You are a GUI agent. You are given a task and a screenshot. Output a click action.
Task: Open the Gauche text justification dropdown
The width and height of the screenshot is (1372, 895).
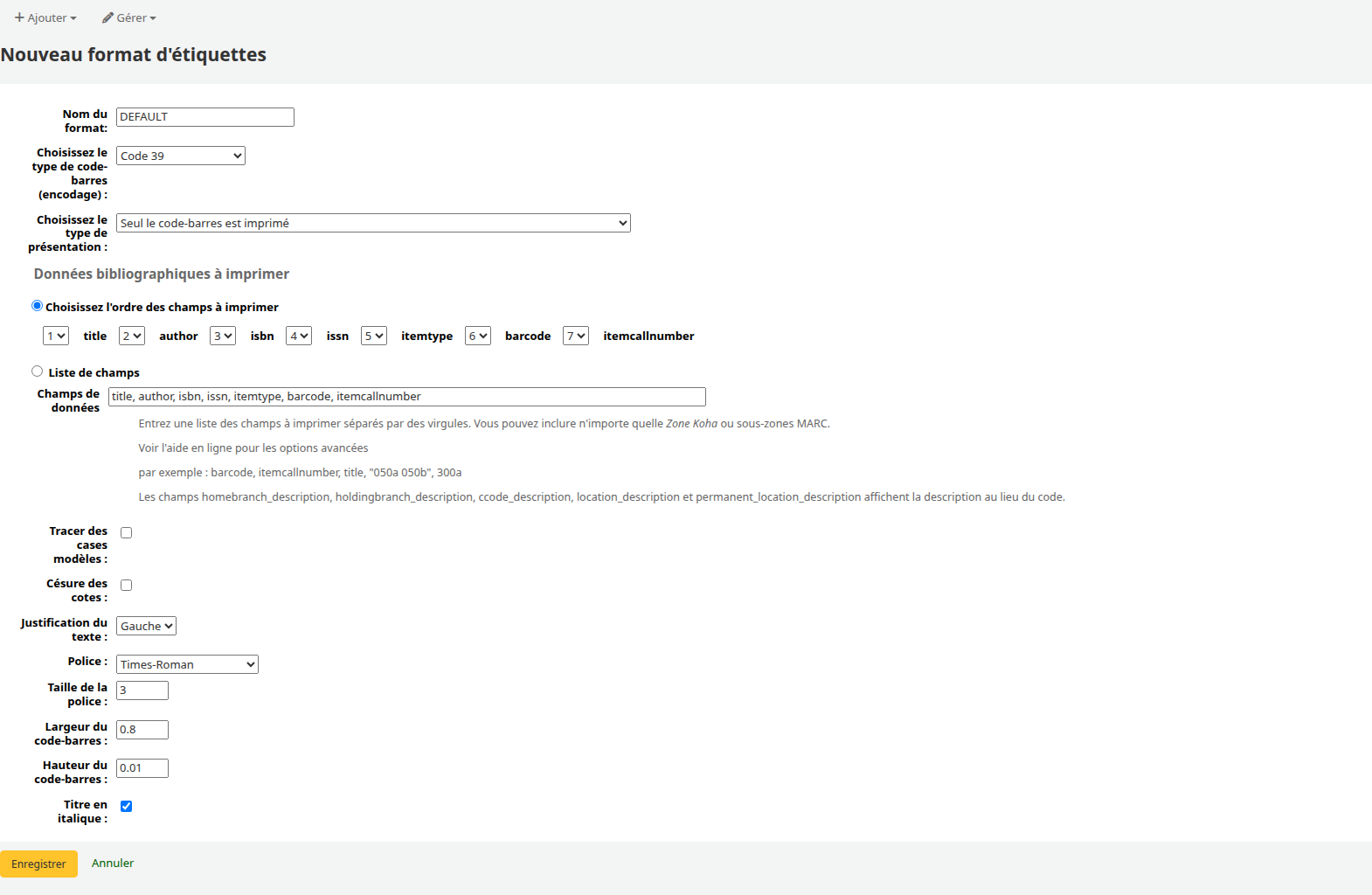pos(146,626)
